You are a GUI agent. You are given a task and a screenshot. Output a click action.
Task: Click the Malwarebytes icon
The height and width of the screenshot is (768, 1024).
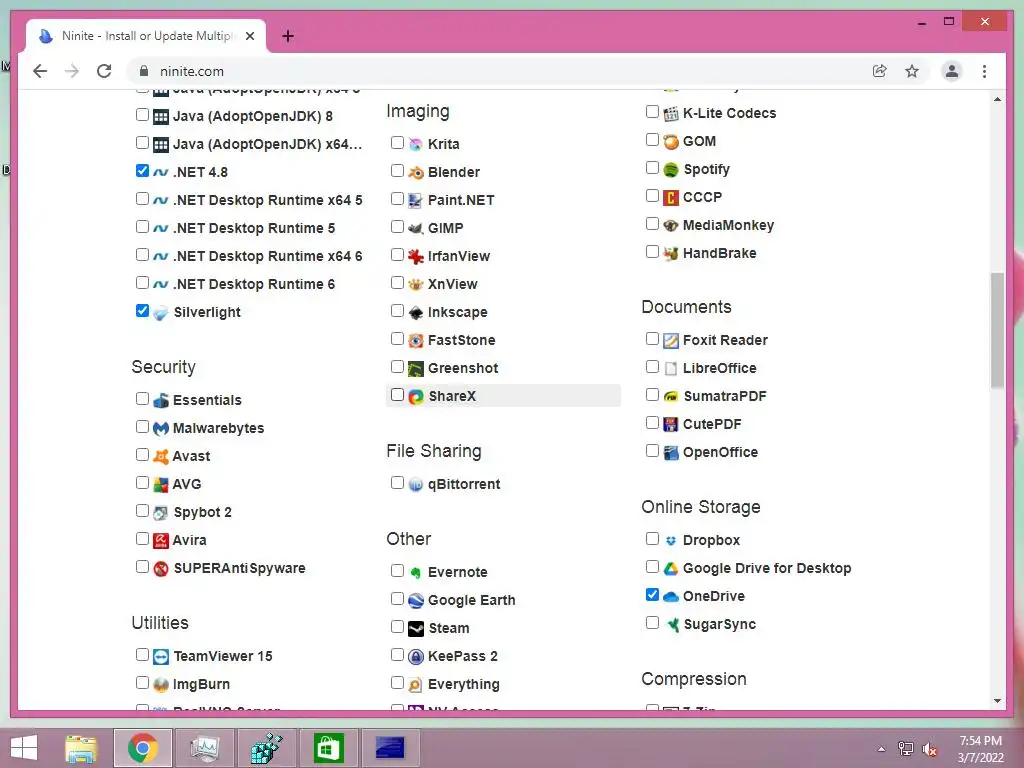(161, 428)
